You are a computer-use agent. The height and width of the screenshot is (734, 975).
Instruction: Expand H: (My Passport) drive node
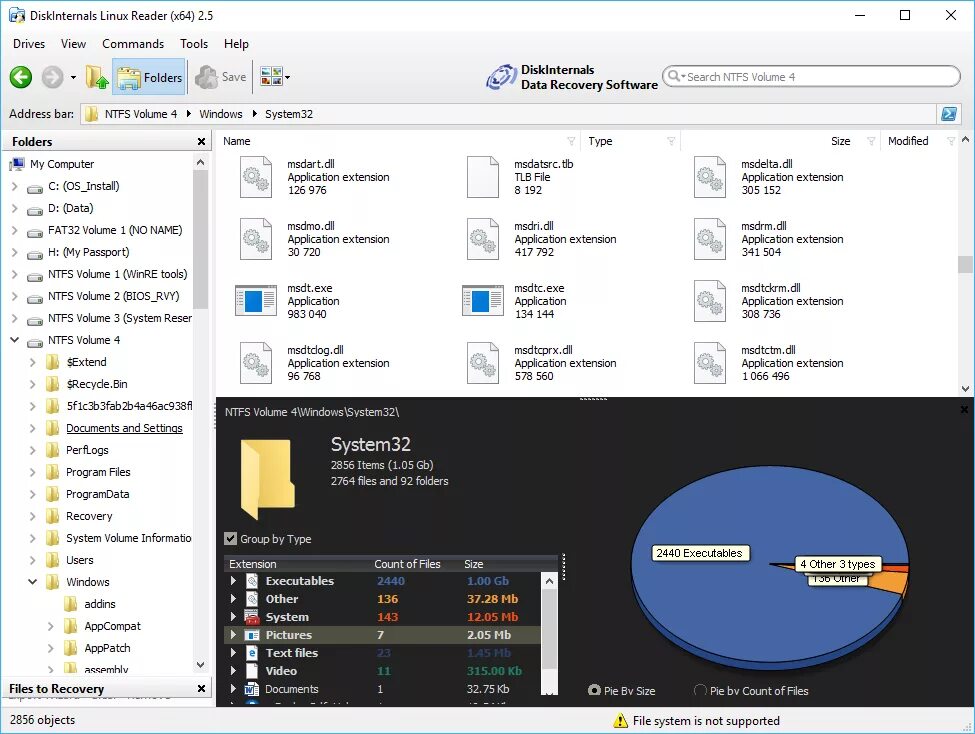coord(15,252)
